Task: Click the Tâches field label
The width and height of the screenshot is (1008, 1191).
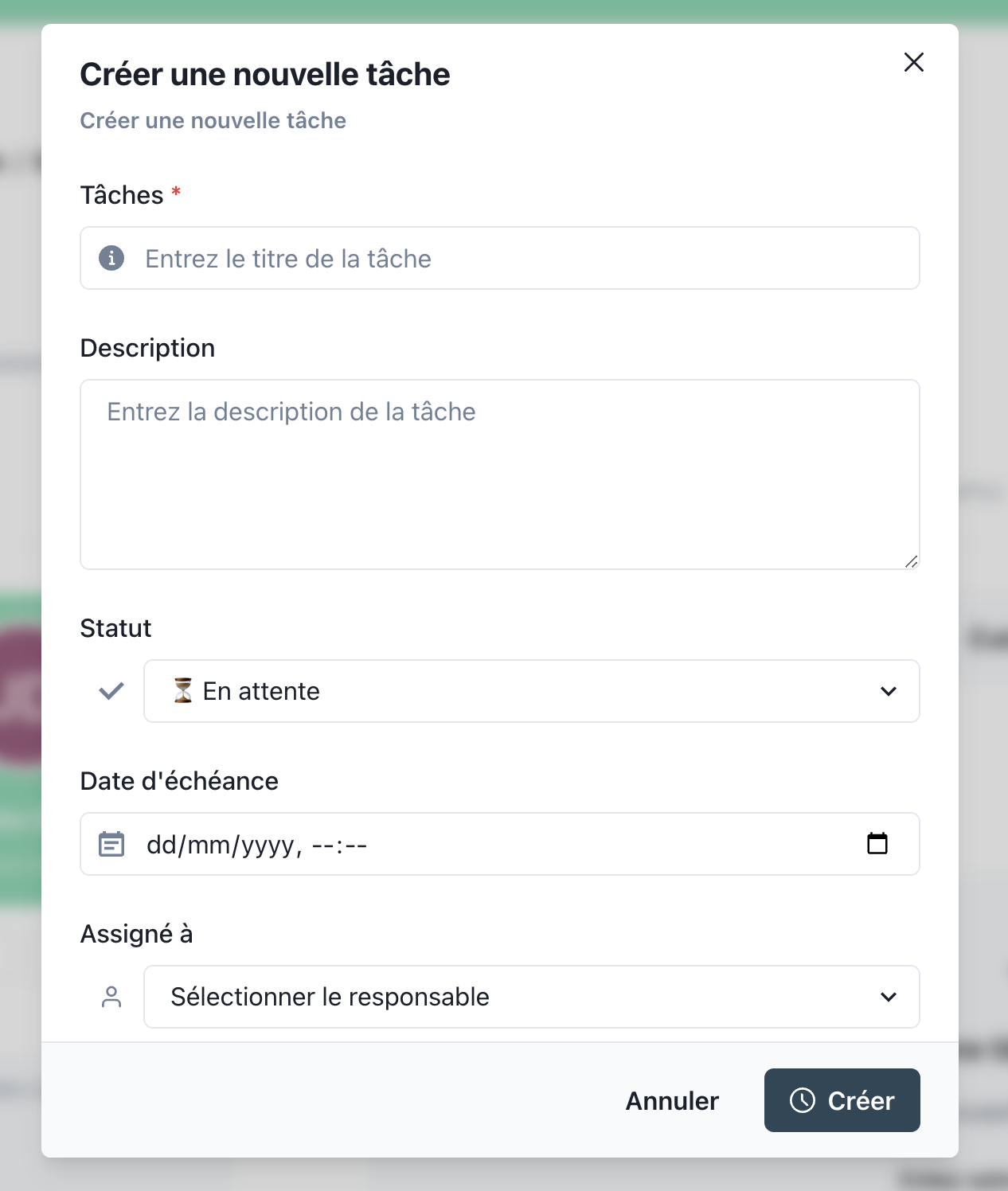Action: tap(122, 195)
